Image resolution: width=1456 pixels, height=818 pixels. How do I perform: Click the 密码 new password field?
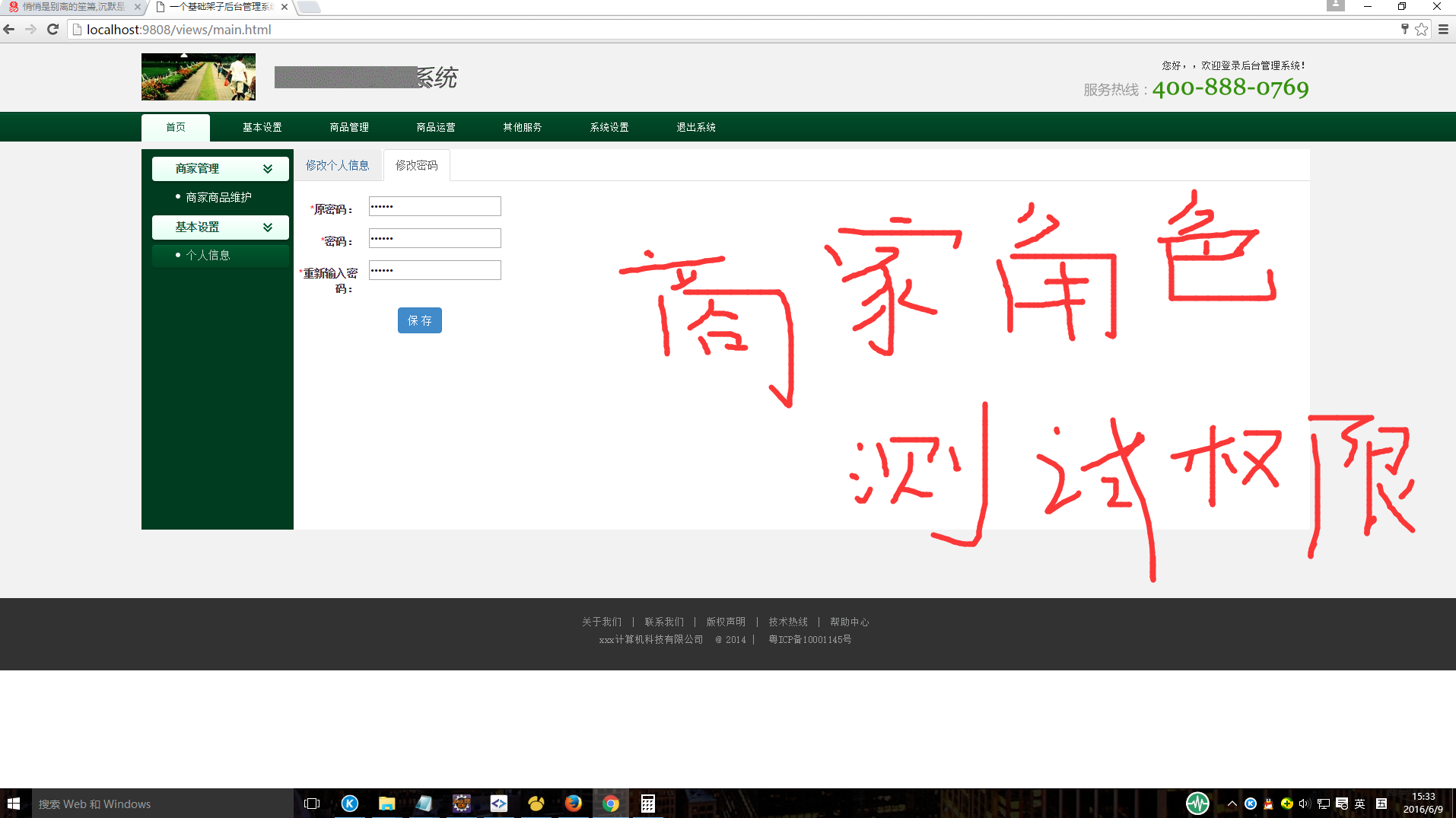click(435, 238)
